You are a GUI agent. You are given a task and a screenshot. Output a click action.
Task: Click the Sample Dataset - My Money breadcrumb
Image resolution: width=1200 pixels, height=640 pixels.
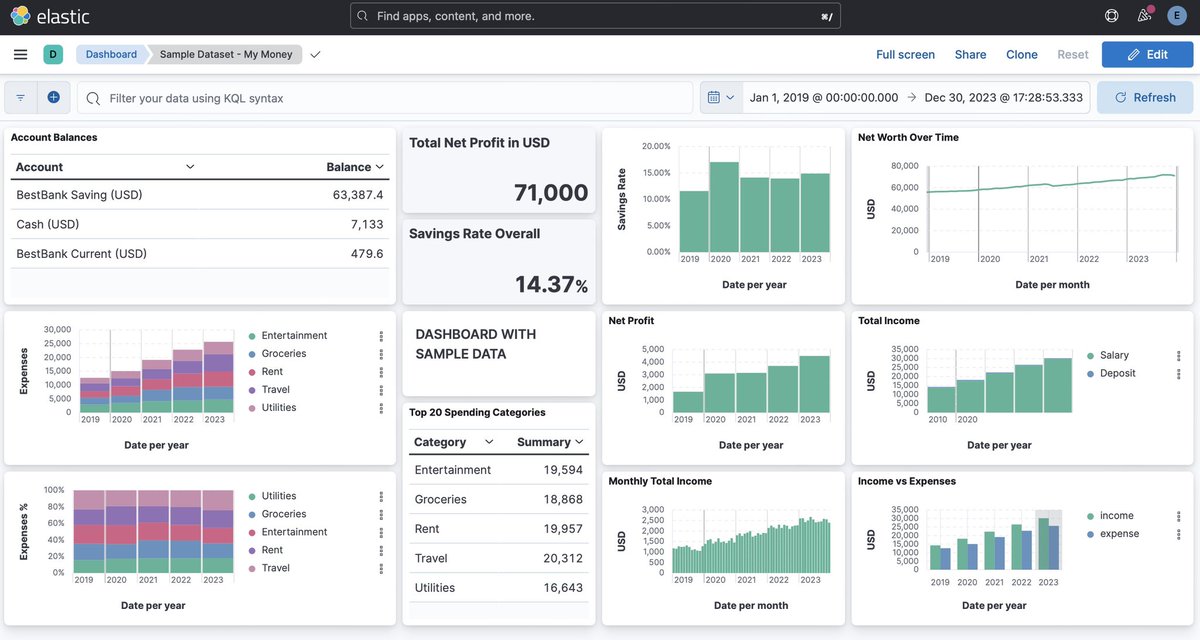pos(226,54)
